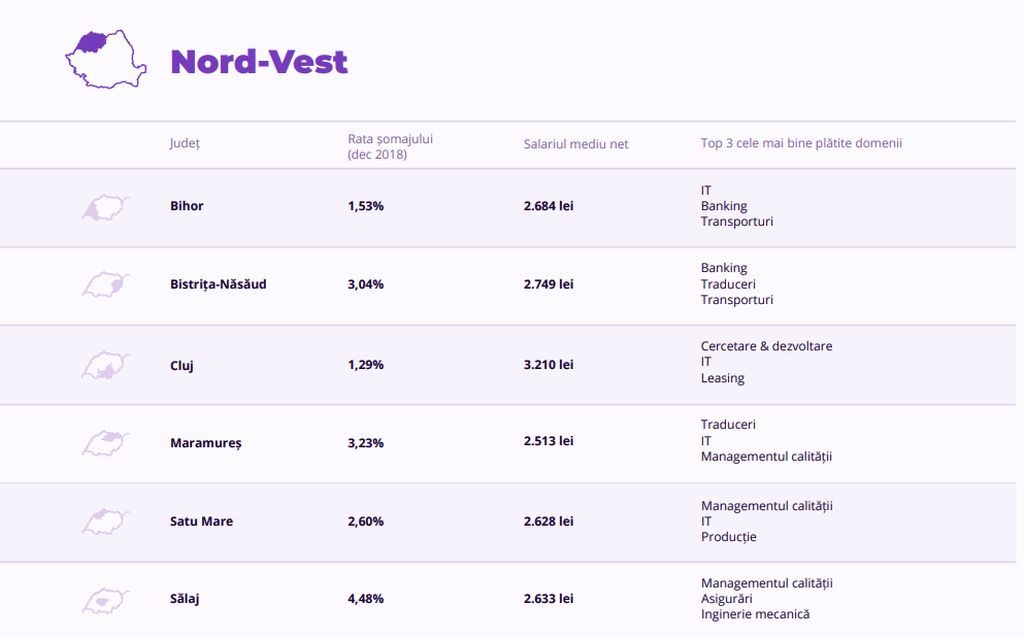Click the Cluj county name
This screenshot has width=1024, height=638.
(x=182, y=365)
